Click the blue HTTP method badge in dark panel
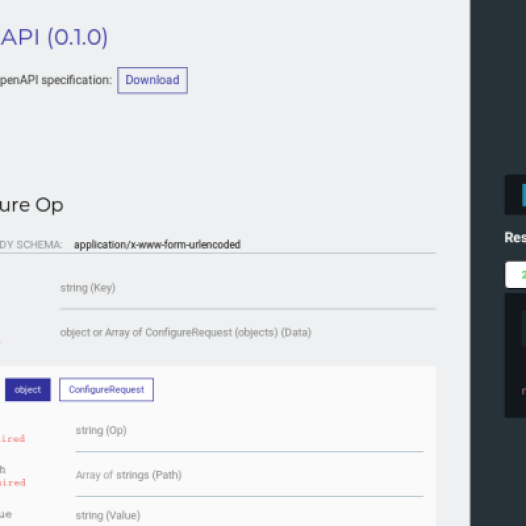The image size is (526, 526). pos(524,195)
